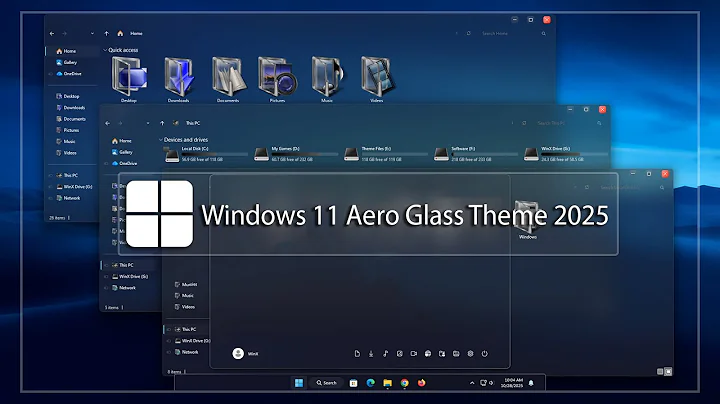Open File Explorer from taskbar
This screenshot has height=404, width=720.
pos(388,383)
